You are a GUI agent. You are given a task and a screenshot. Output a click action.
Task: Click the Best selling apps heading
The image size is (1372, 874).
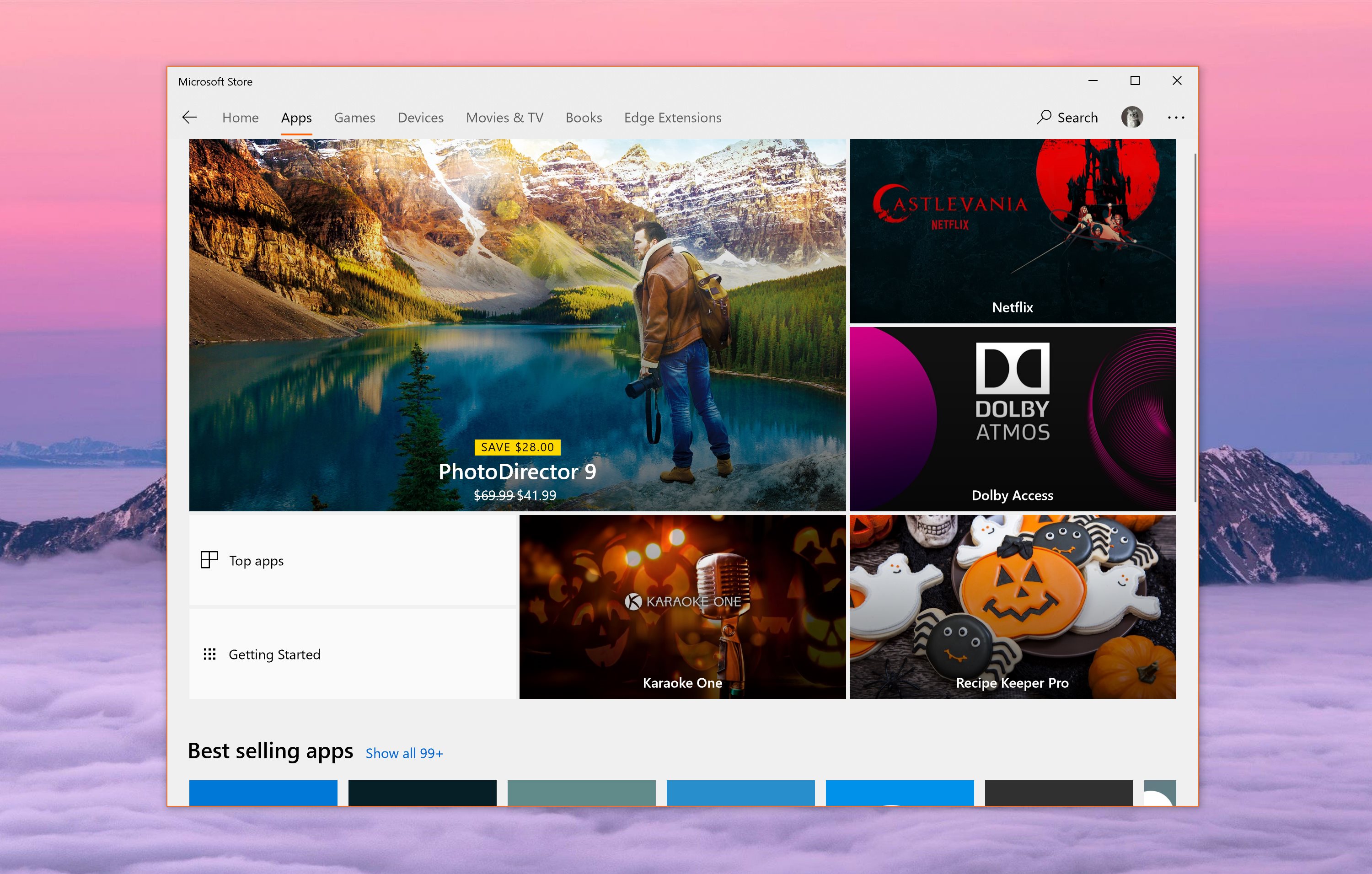[270, 751]
